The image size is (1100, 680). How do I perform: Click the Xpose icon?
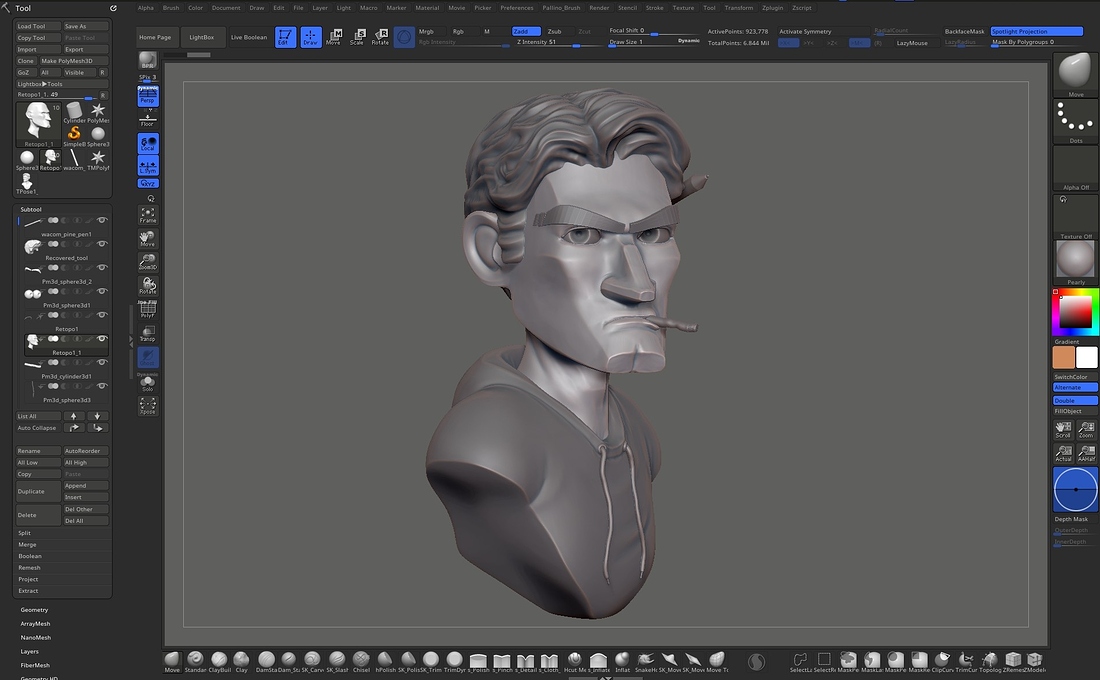click(x=147, y=406)
